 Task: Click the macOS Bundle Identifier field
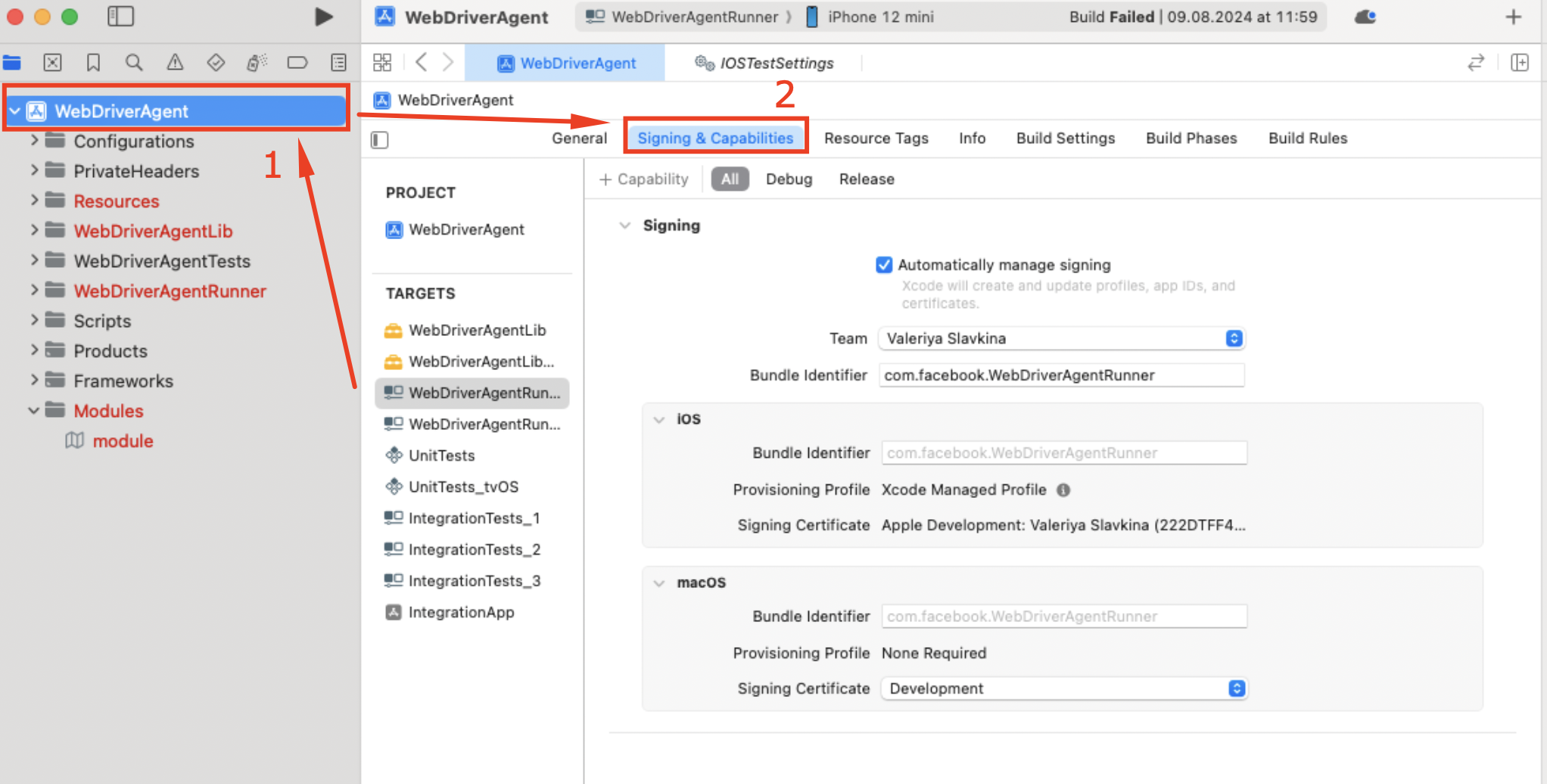click(1064, 617)
